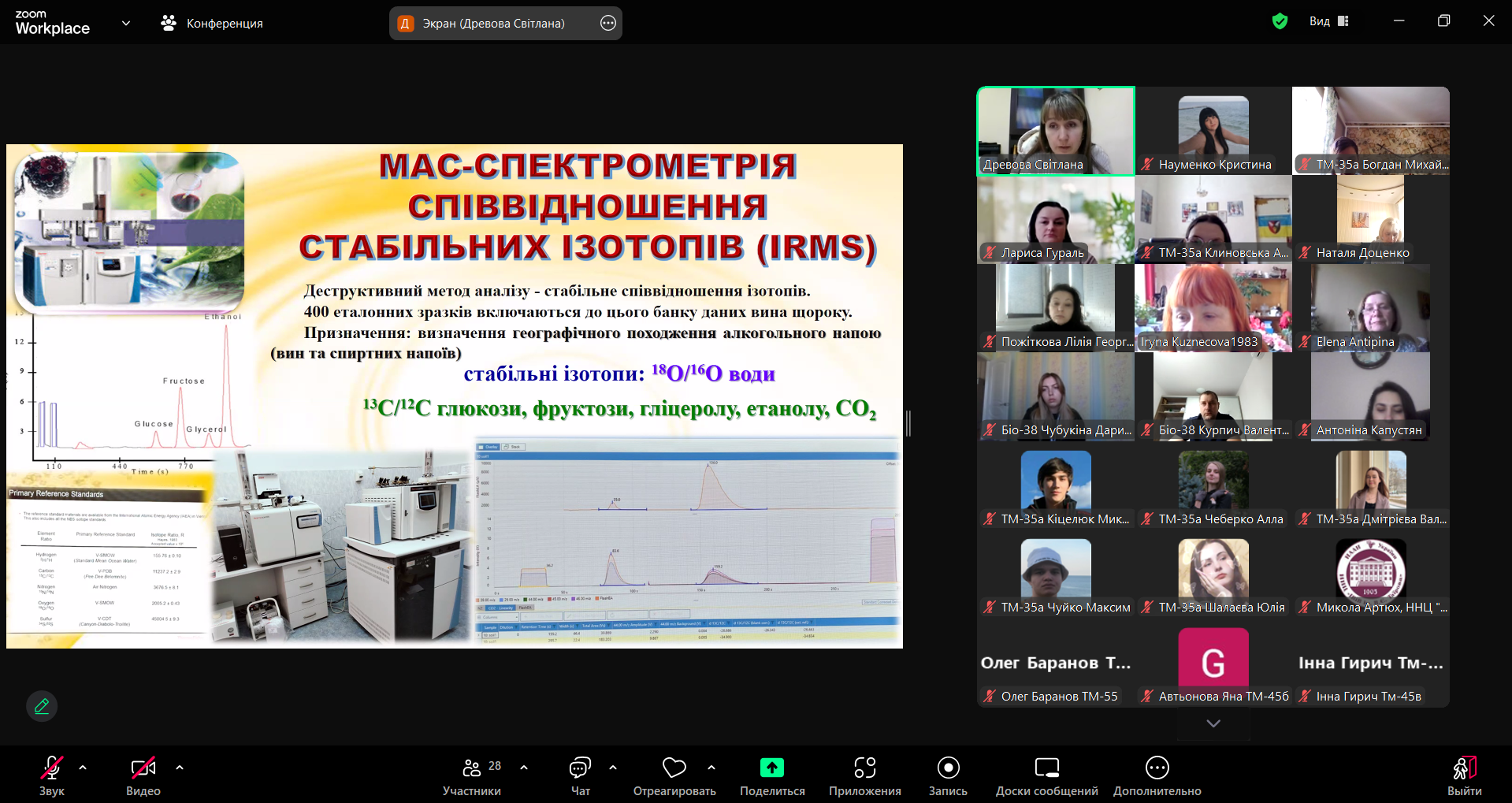
Task: Select Інна Гирич participant tile
Action: pos(1371,662)
